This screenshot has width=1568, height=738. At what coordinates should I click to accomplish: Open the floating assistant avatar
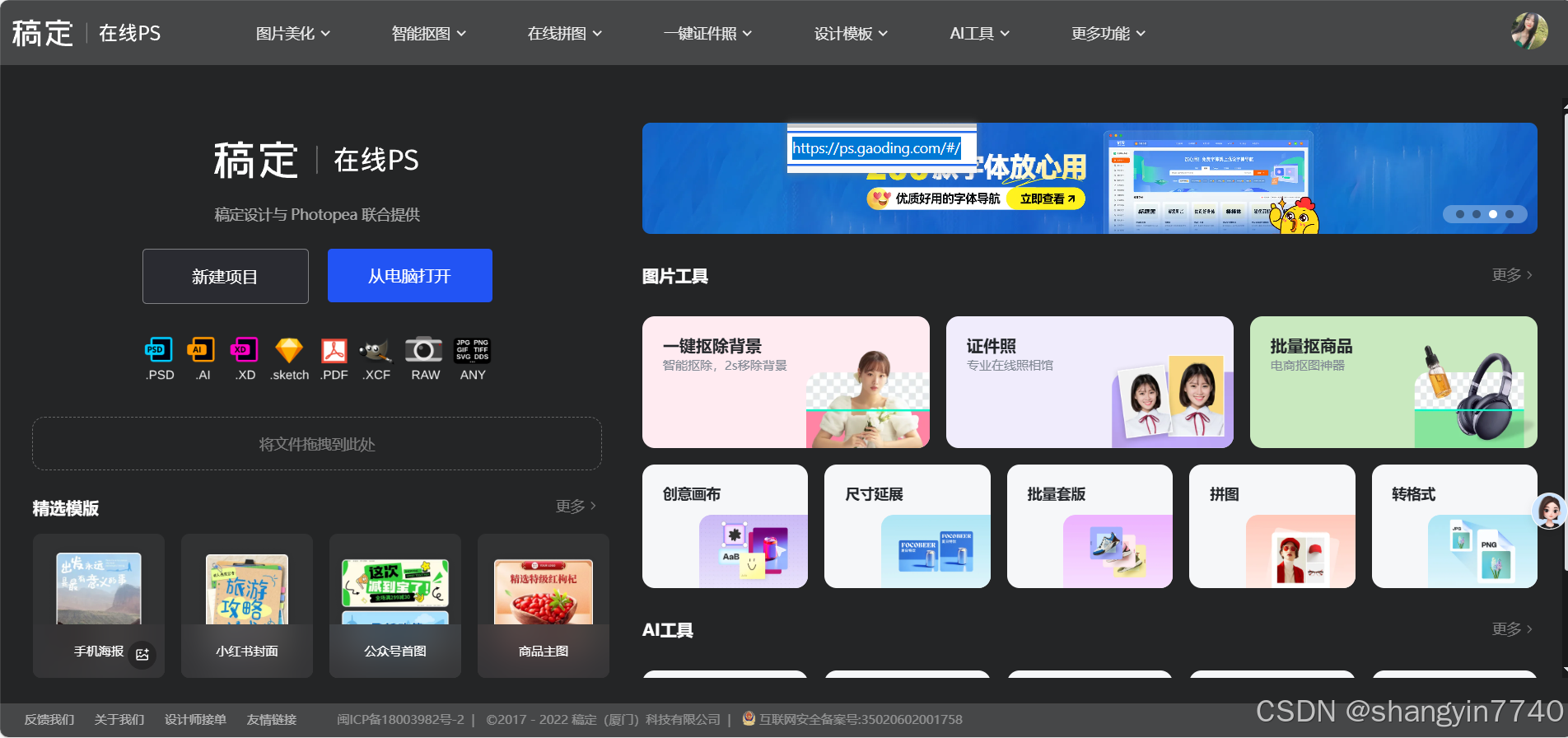click(x=1550, y=511)
